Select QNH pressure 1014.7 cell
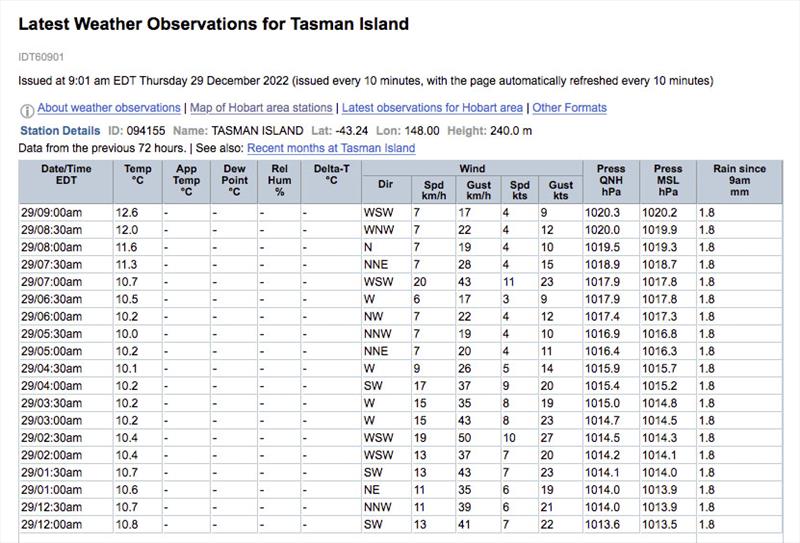This screenshot has height=543, width=800. click(x=611, y=421)
